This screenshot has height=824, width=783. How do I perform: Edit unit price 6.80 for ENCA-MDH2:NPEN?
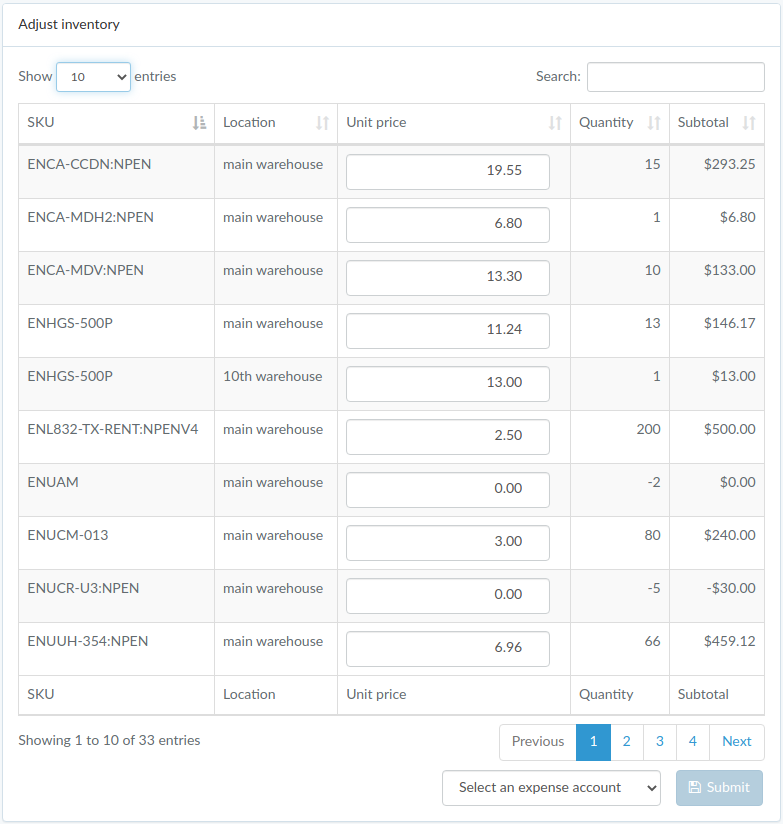coord(448,225)
